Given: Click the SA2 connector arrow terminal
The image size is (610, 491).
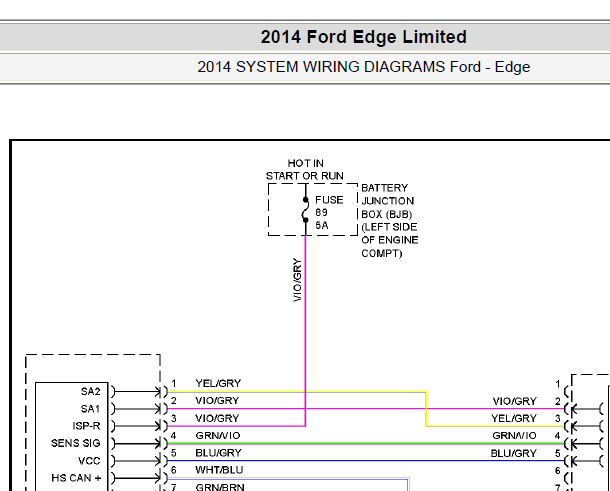Looking at the screenshot, I should pos(136,391).
